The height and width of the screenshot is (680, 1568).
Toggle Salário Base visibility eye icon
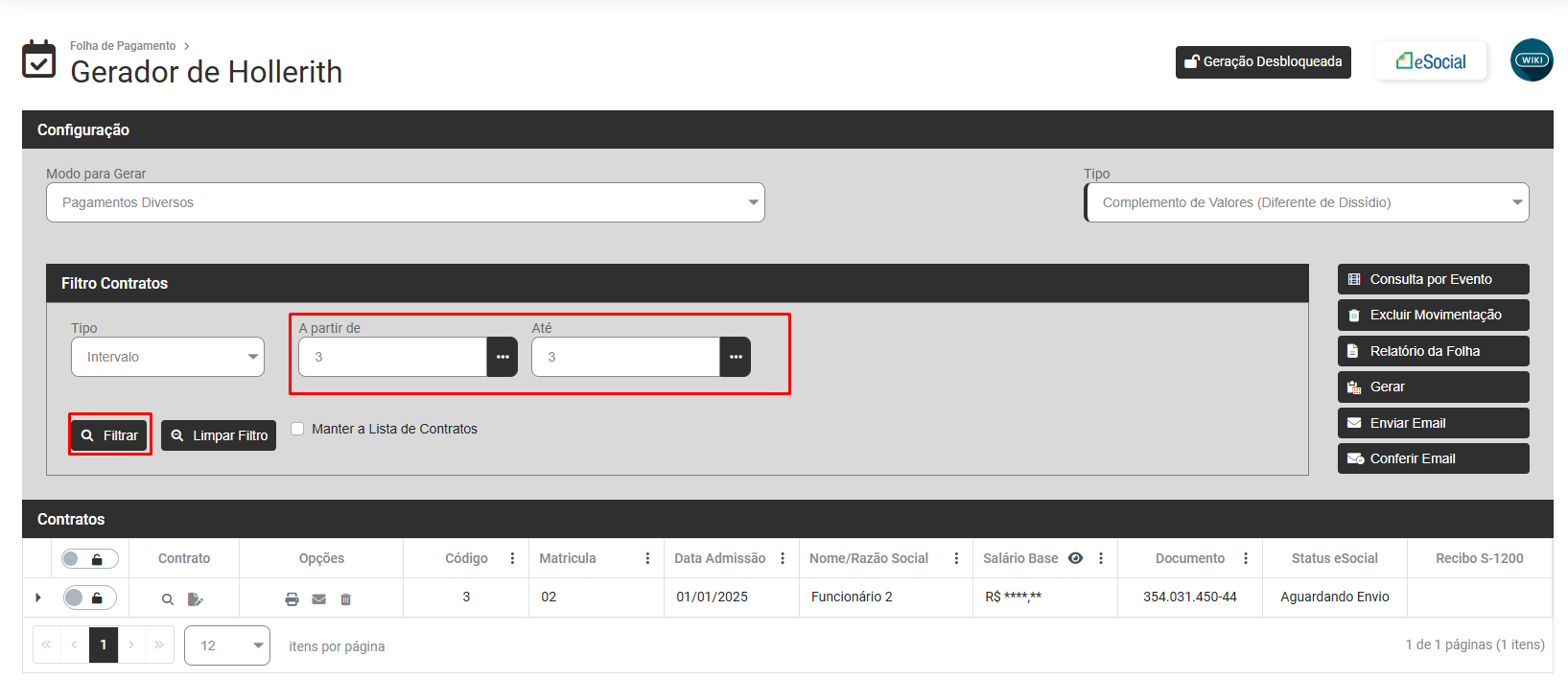pos(1075,558)
